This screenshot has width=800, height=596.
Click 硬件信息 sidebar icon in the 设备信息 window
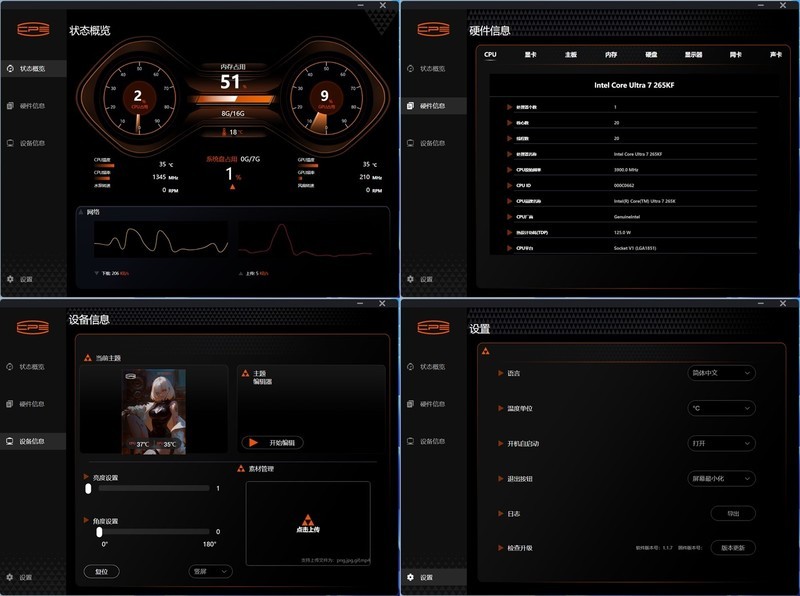(10, 404)
